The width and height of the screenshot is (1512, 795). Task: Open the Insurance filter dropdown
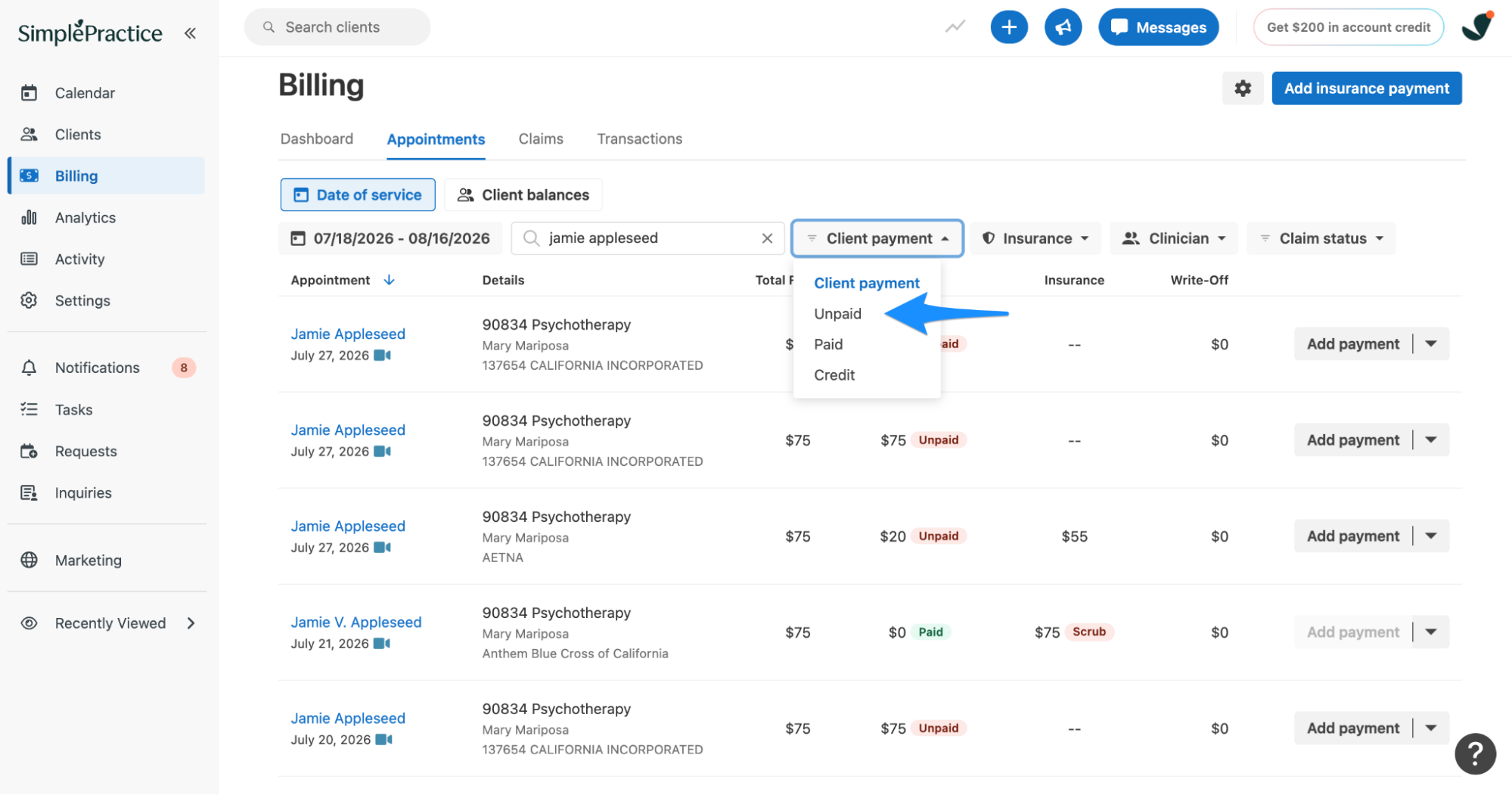[x=1036, y=238]
